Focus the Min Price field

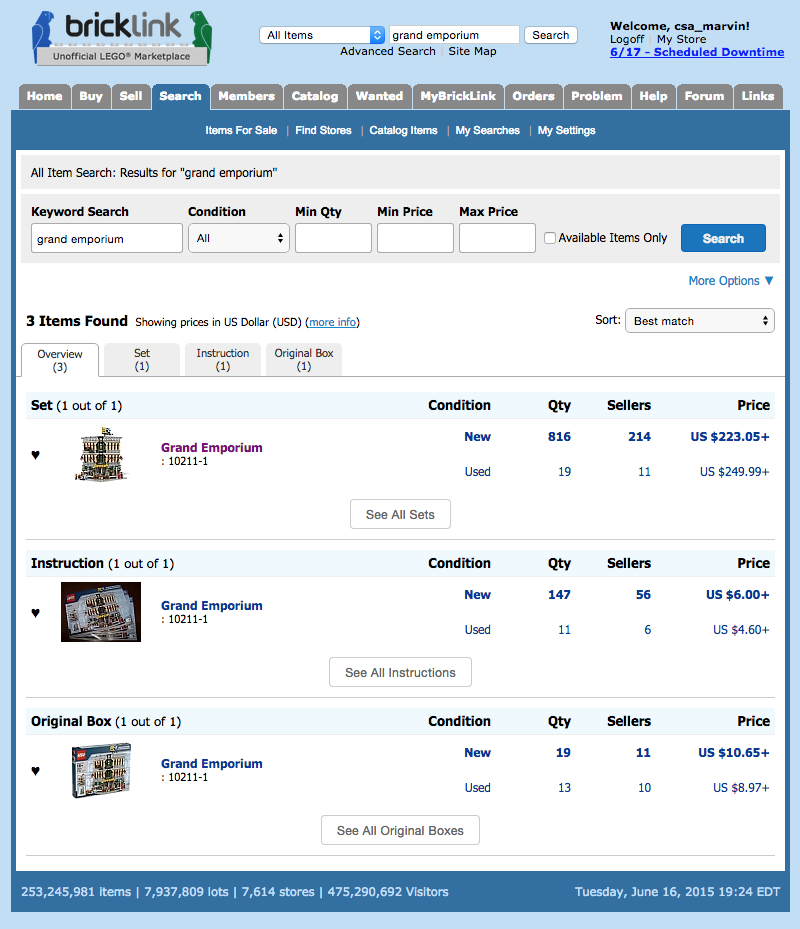pos(415,238)
